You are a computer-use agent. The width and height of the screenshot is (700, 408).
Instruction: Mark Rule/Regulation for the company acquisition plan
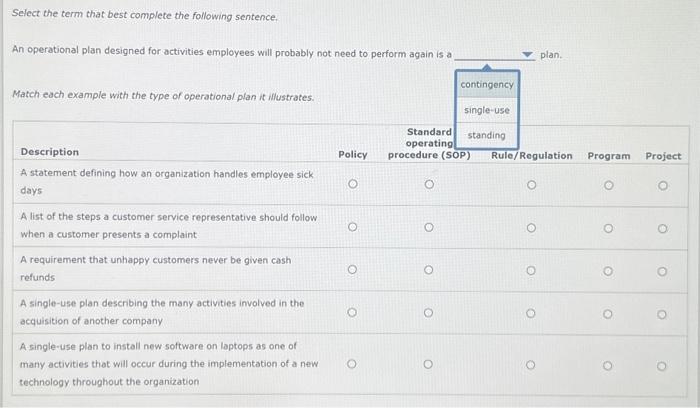(x=531, y=313)
